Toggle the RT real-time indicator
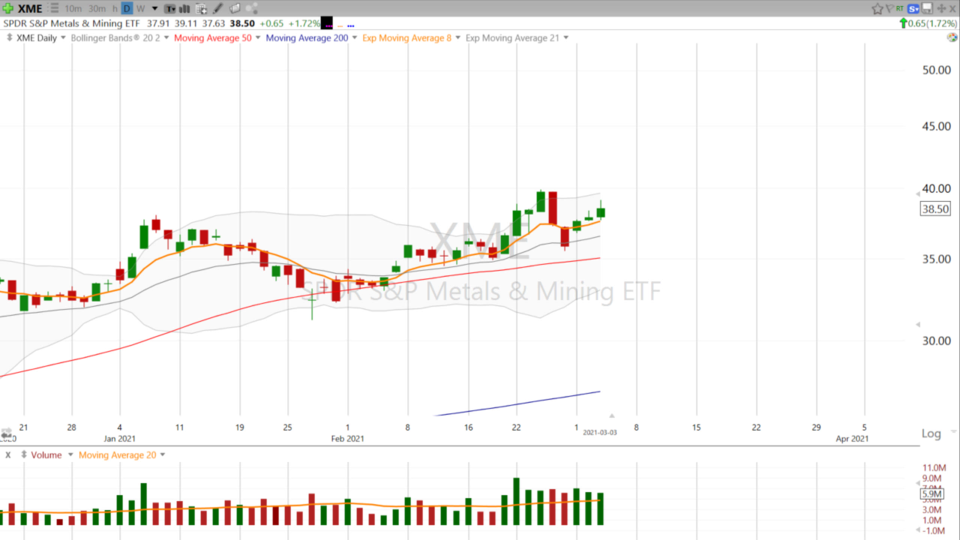The image size is (960, 540). [x=899, y=8]
